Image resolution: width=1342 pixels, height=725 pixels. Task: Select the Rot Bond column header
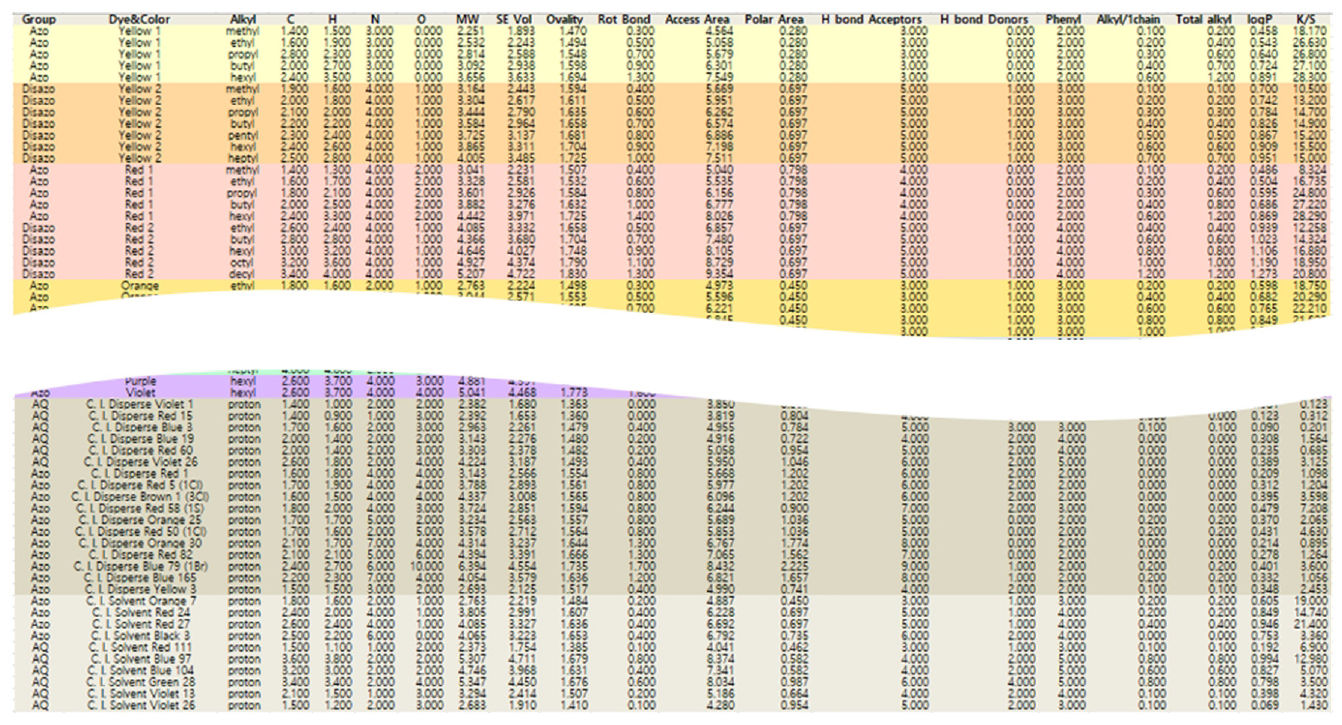(x=623, y=19)
